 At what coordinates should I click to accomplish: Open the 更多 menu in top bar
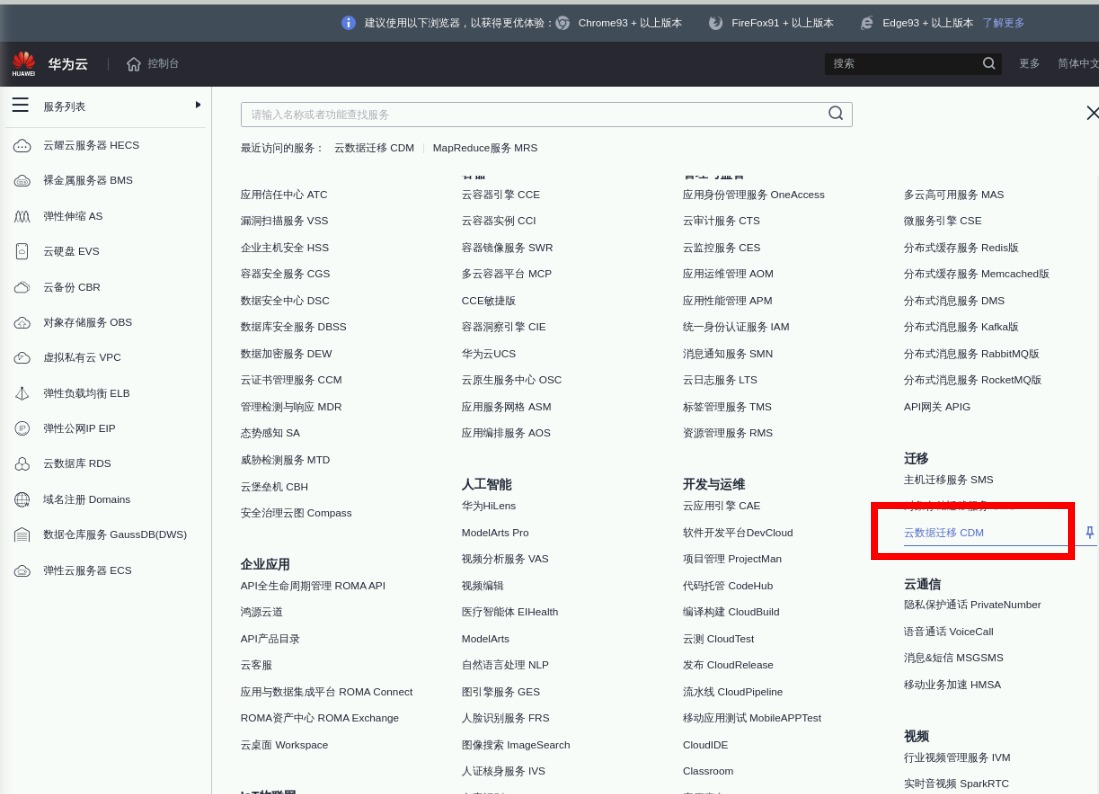tap(1029, 64)
